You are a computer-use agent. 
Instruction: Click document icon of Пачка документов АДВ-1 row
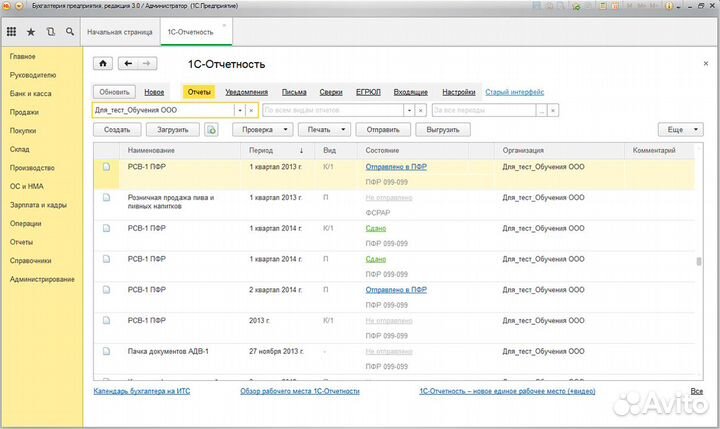pyautogui.click(x=106, y=352)
